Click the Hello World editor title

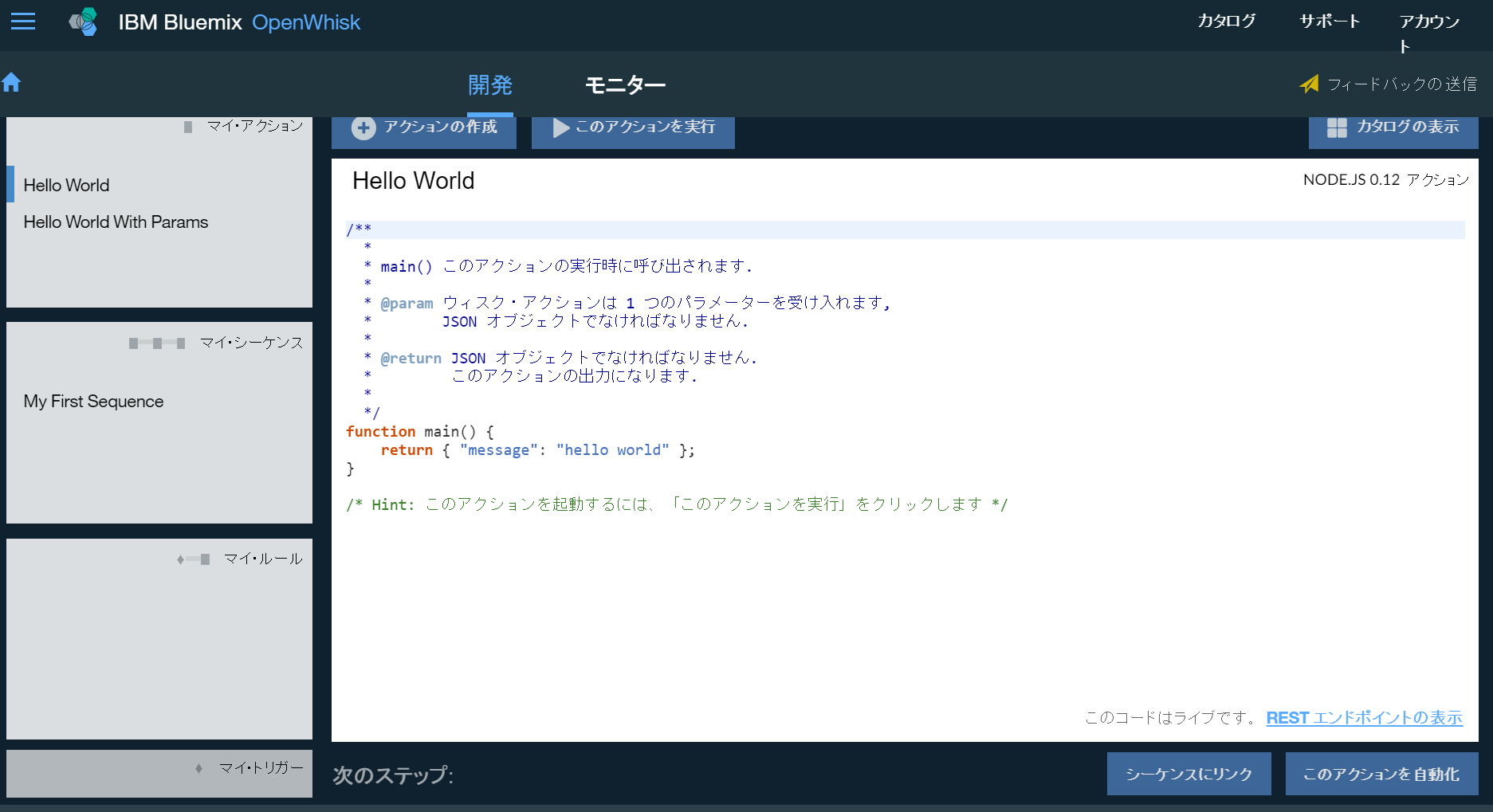click(x=413, y=181)
